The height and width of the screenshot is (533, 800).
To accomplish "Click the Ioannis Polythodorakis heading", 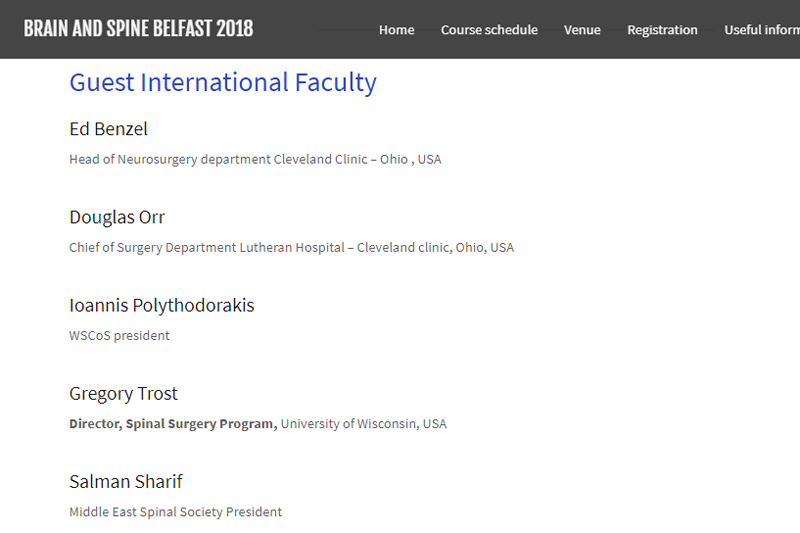I will (x=162, y=306).
